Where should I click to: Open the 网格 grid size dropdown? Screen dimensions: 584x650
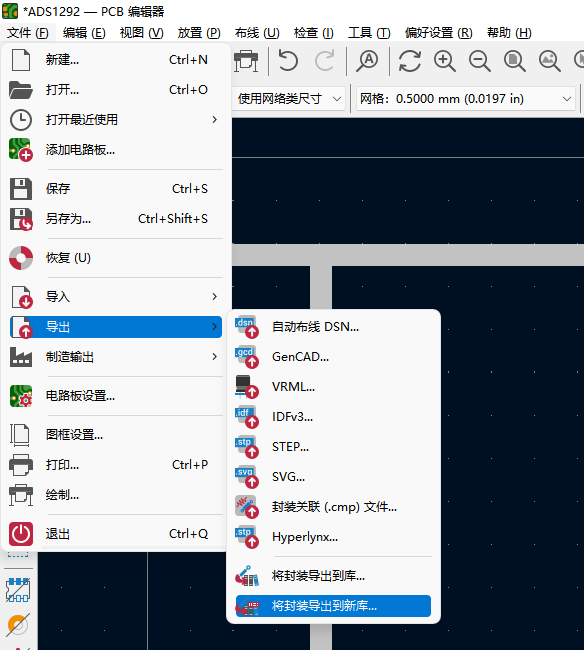(x=466, y=99)
